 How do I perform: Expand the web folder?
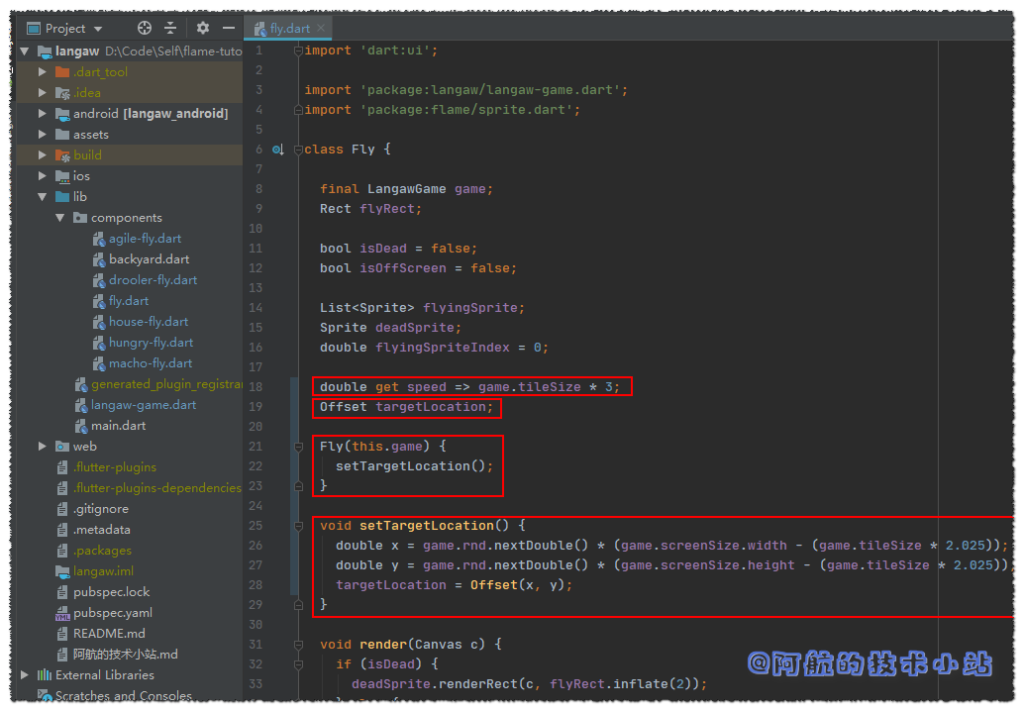[x=42, y=446]
